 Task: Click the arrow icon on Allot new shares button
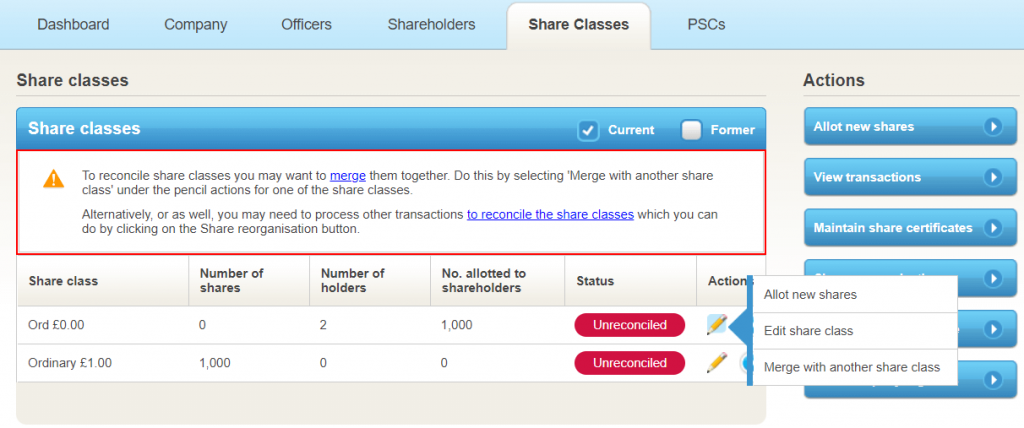992,126
